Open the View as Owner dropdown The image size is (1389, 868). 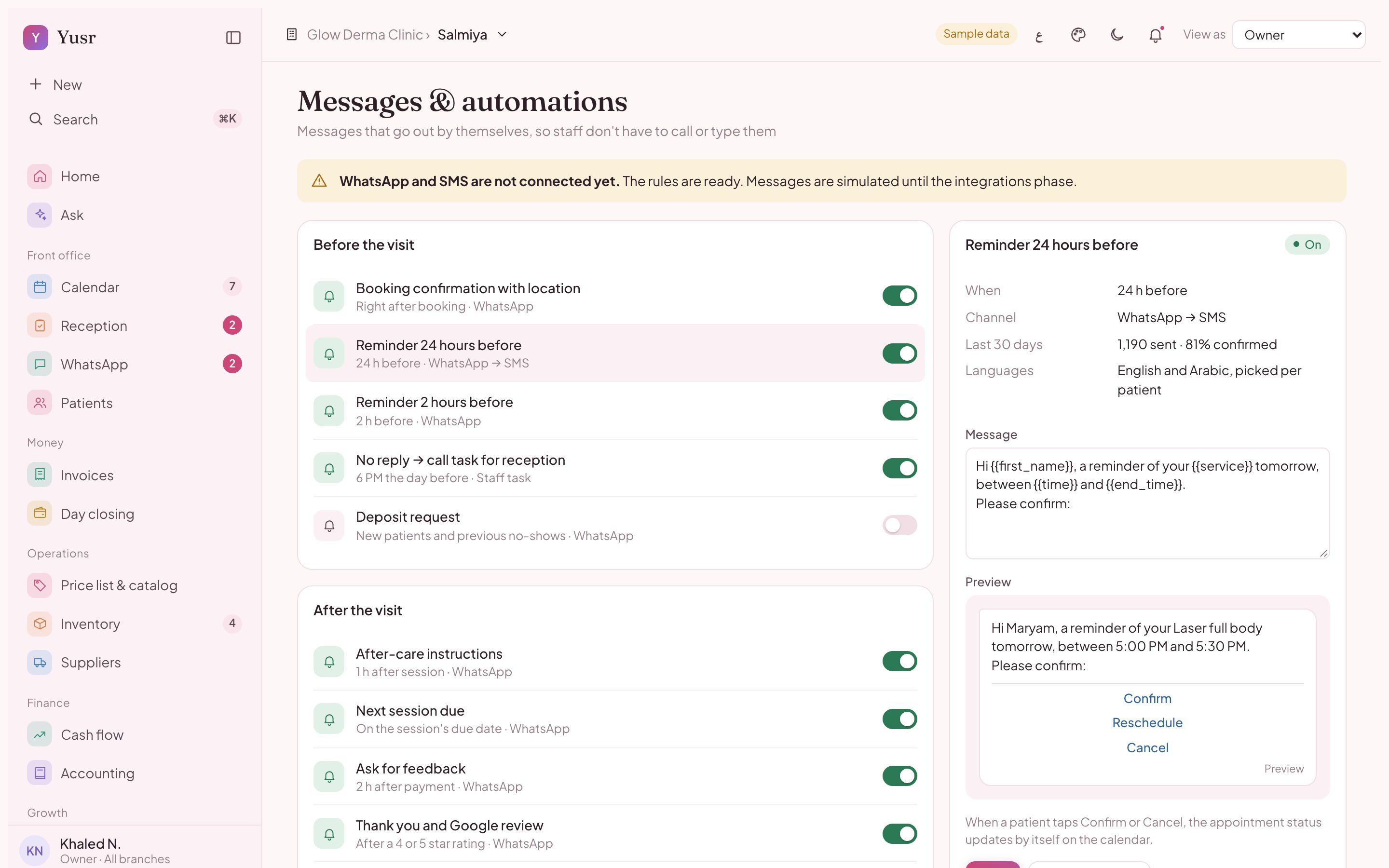[1298, 35]
